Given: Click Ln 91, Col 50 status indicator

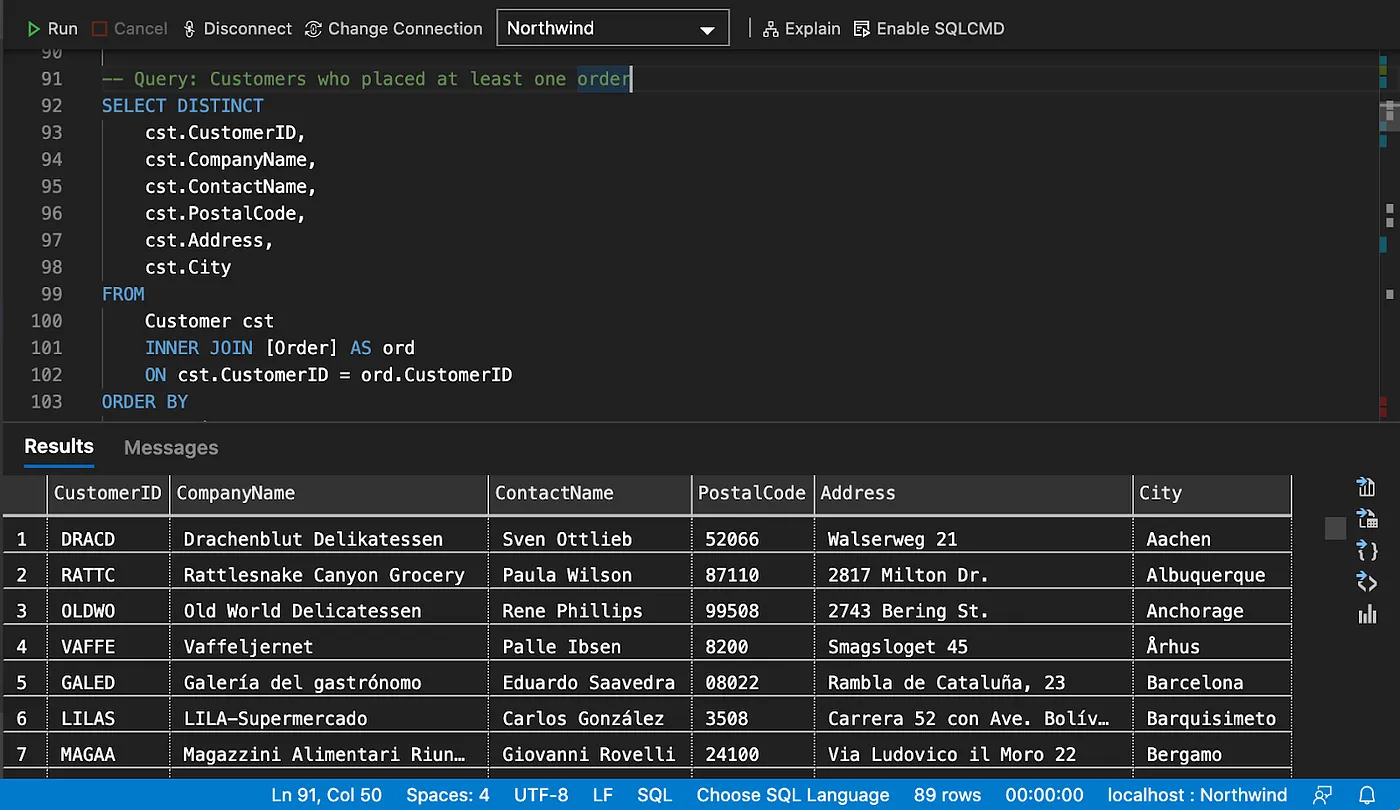Looking at the screenshot, I should point(326,795).
